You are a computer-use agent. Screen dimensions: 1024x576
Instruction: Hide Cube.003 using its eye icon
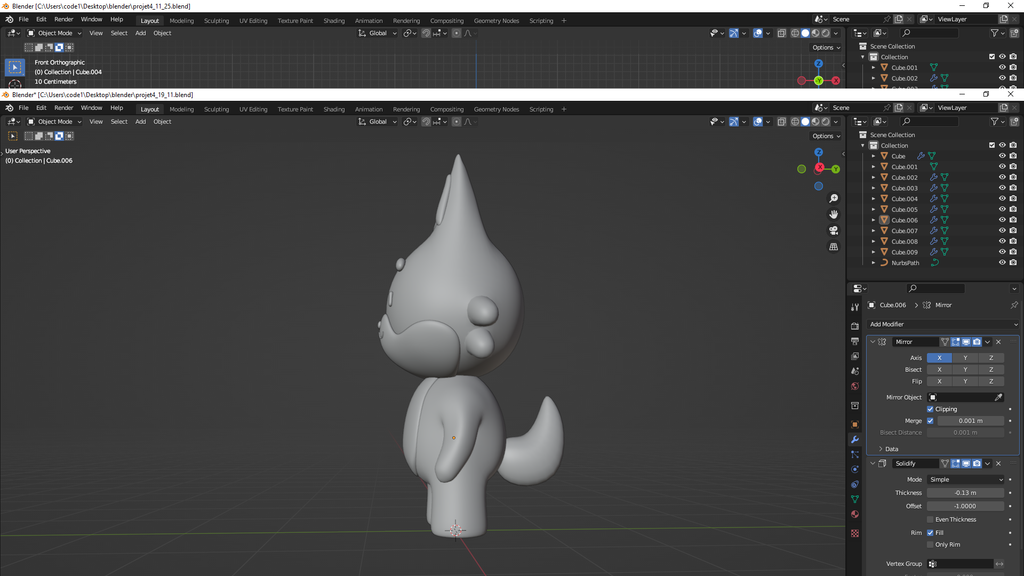point(1002,188)
